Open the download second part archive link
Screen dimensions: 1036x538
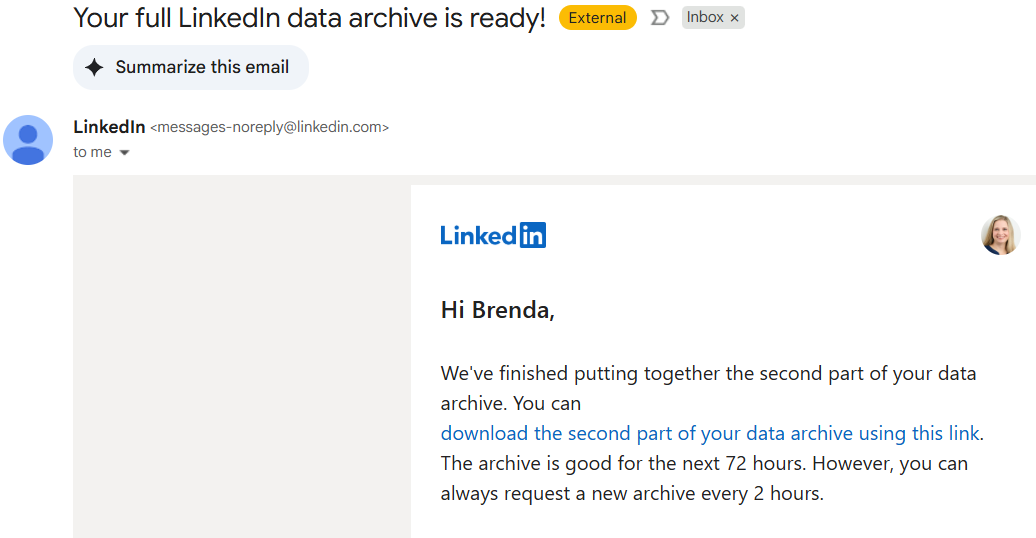[x=710, y=433]
